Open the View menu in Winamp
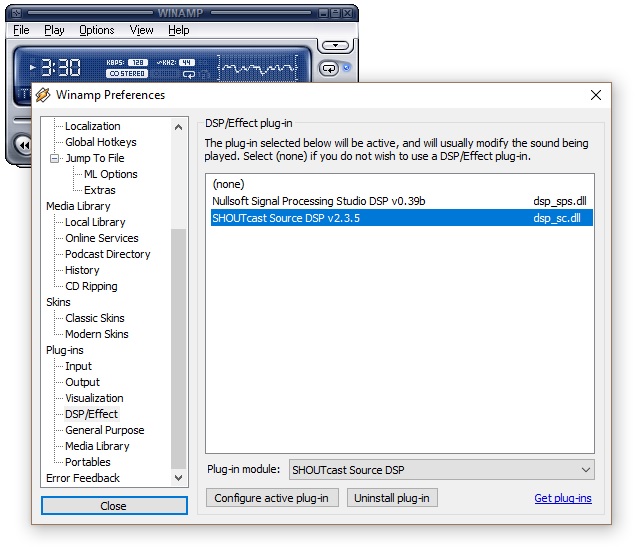This screenshot has width=635, height=547. point(141,30)
